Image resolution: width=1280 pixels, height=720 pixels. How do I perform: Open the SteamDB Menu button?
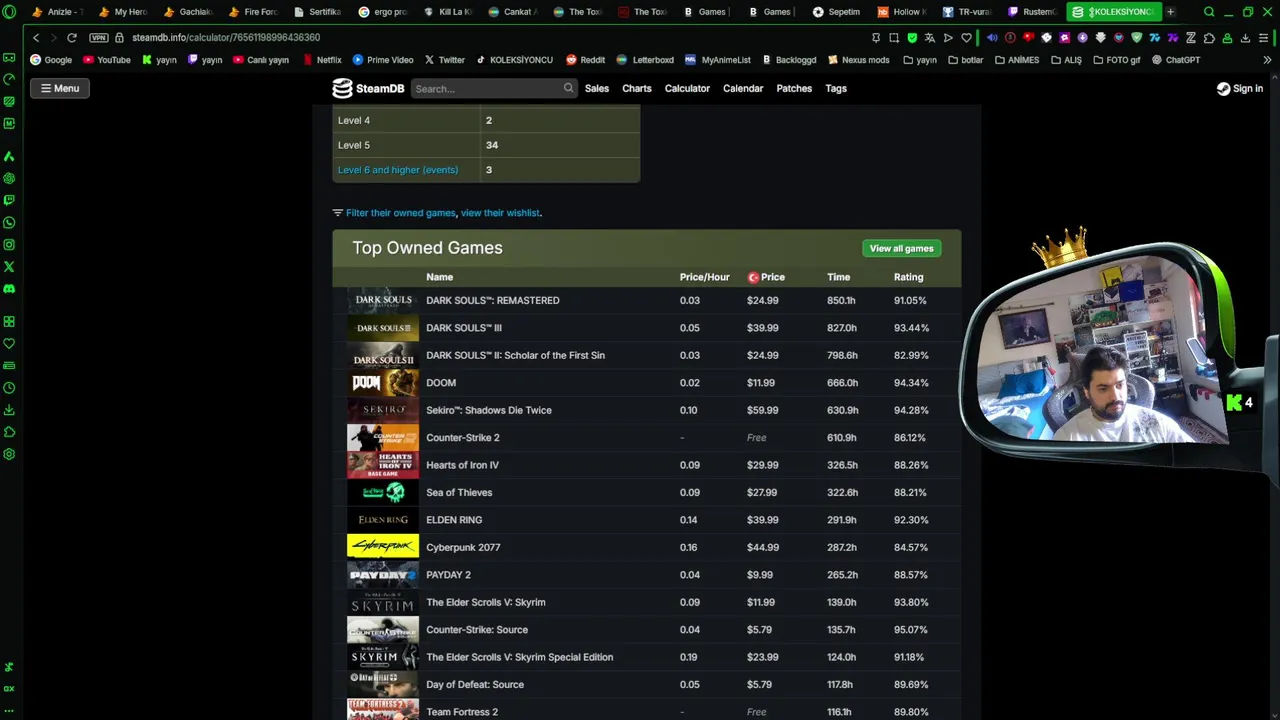tap(60, 88)
